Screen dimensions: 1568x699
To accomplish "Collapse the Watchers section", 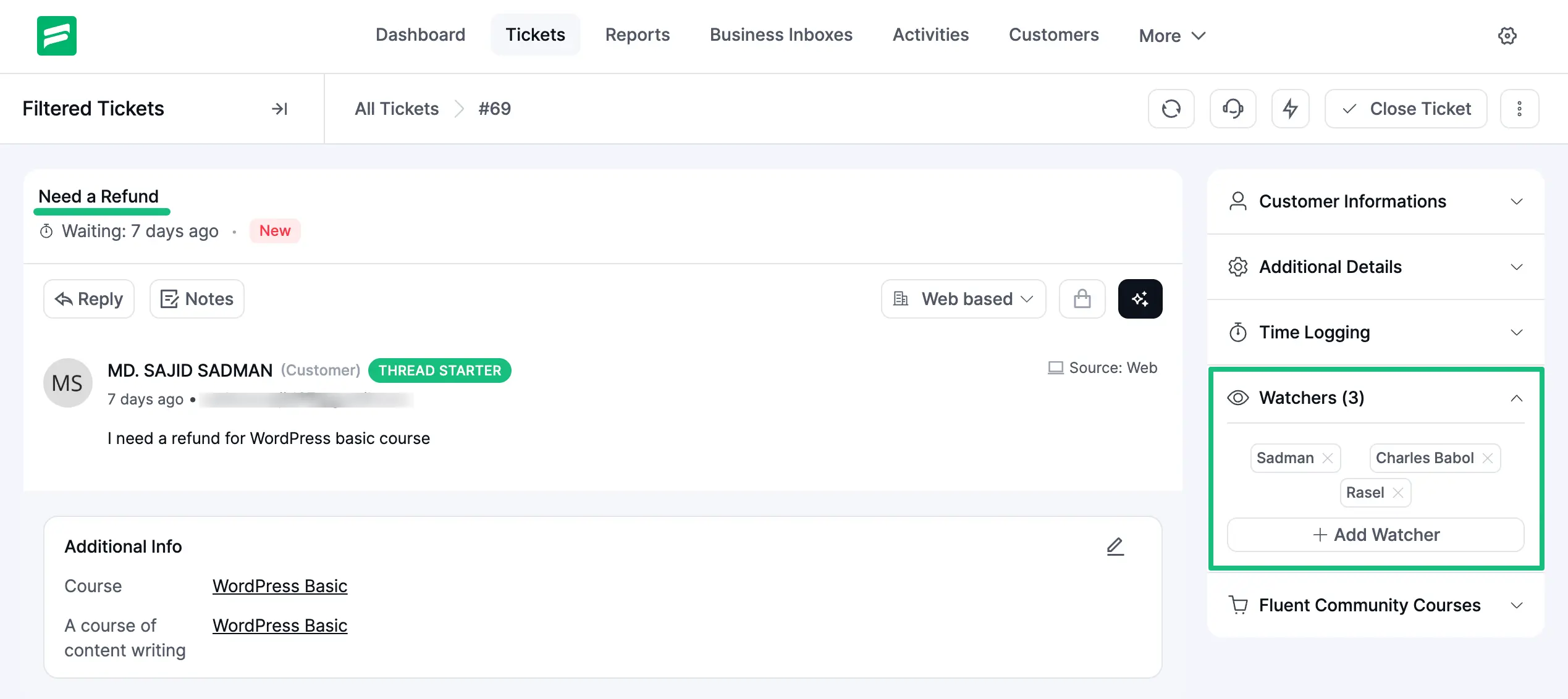I will click(1517, 398).
